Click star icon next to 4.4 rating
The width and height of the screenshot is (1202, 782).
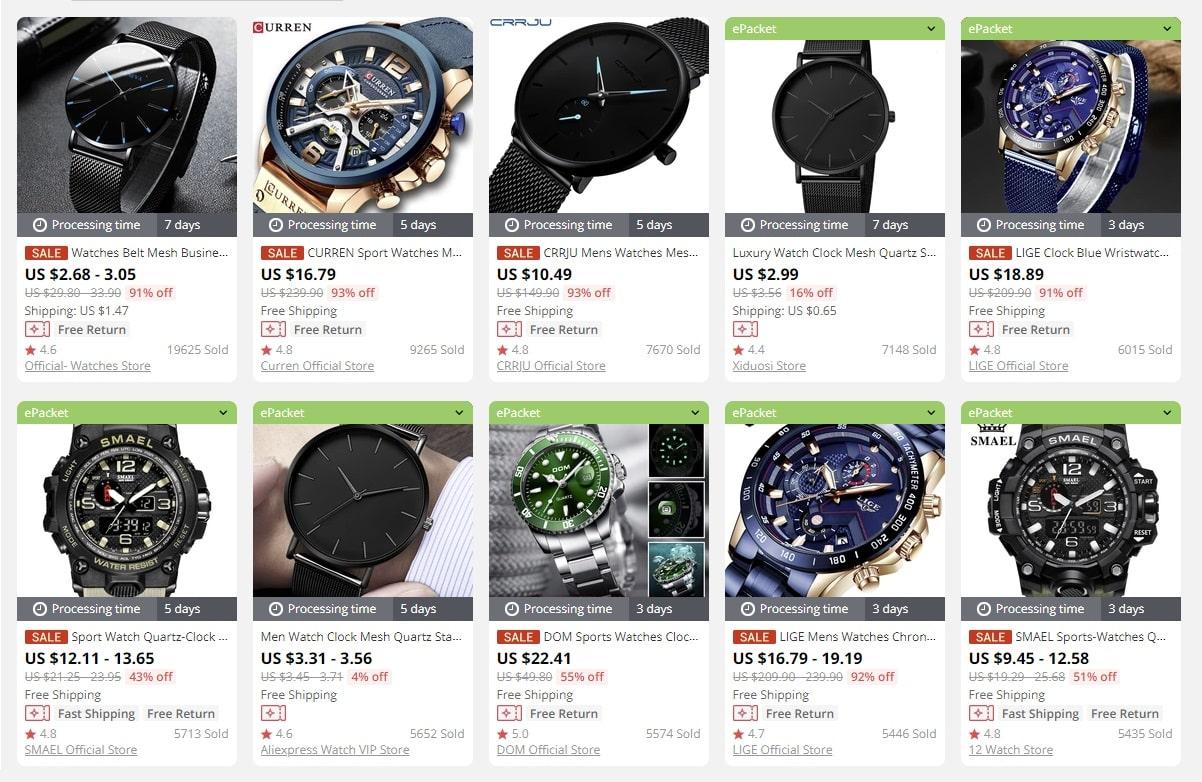click(738, 350)
